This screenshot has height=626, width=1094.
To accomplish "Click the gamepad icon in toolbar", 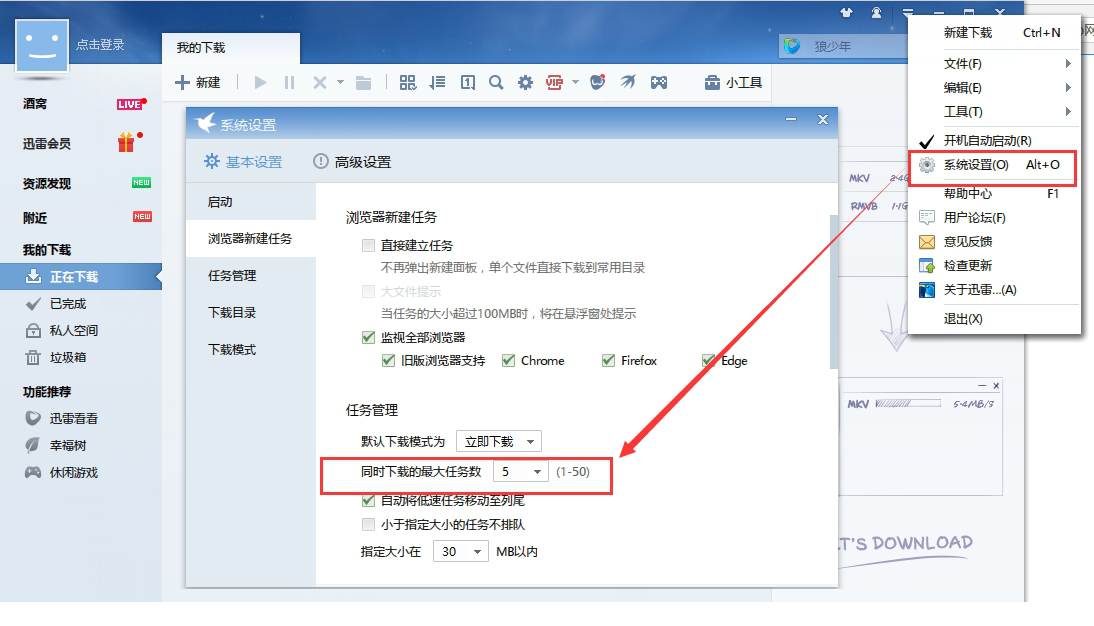I will point(659,83).
